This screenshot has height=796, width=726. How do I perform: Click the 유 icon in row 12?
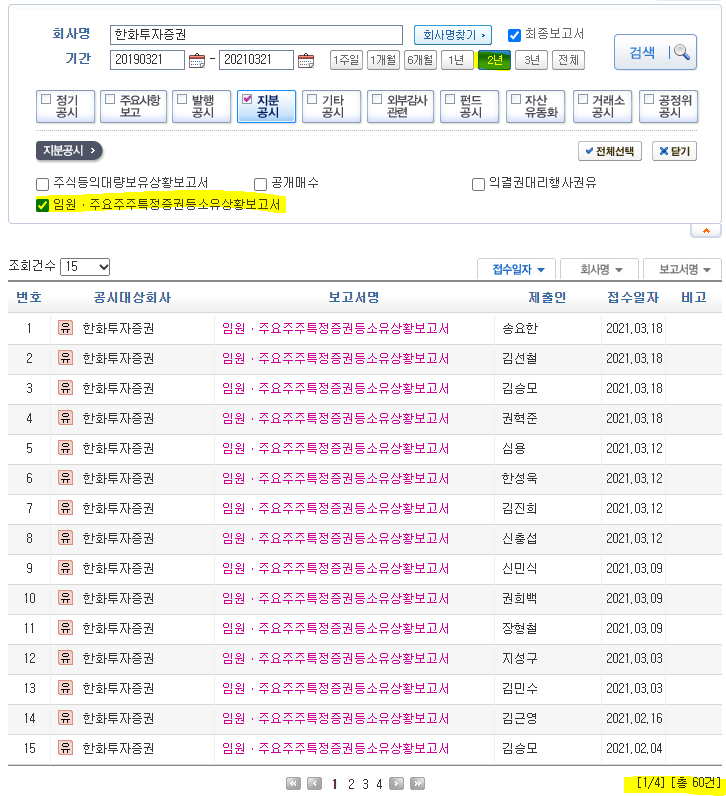[65, 658]
